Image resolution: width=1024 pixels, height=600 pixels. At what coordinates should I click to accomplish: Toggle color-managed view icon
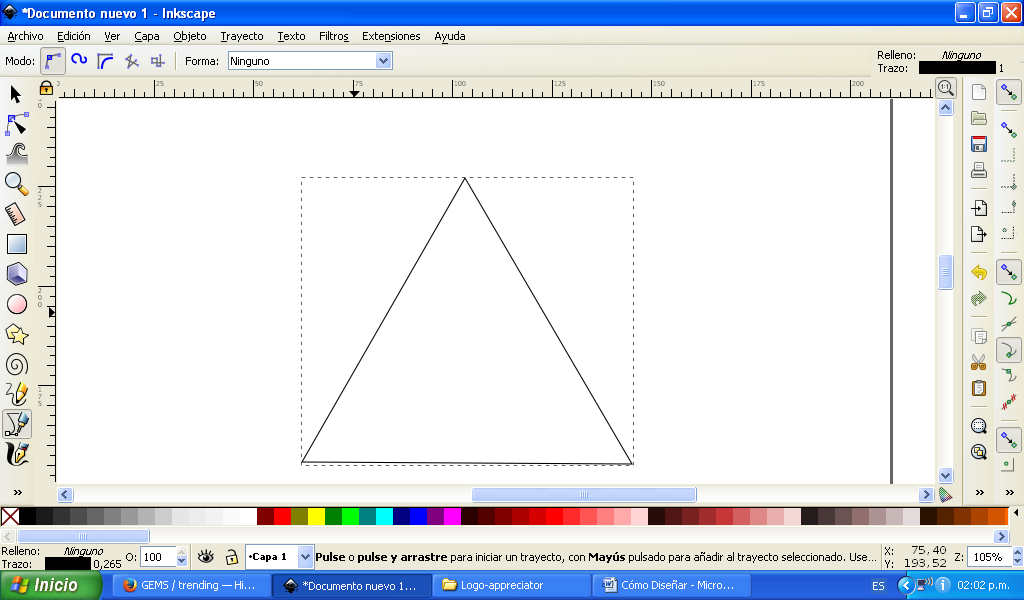[x=946, y=495]
